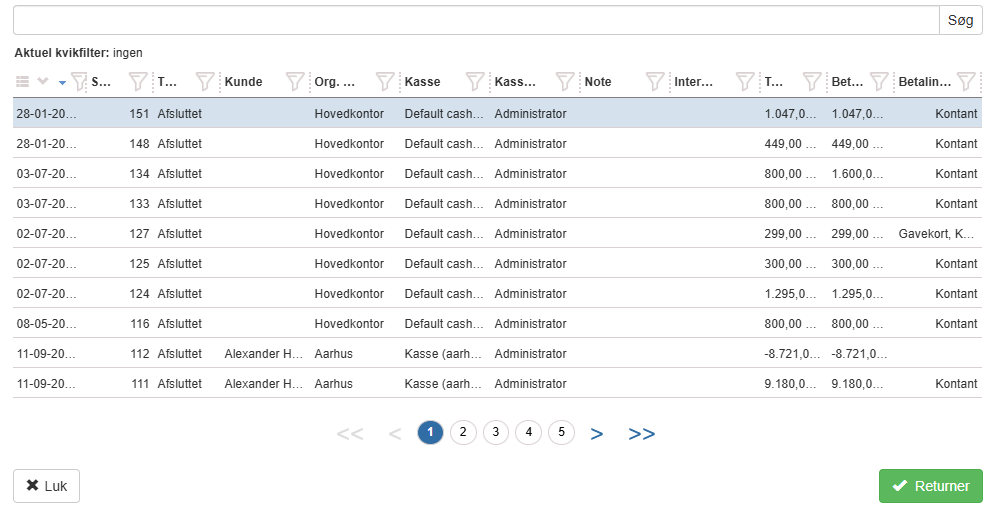Click the green Returner button
The height and width of the screenshot is (509, 994).
(x=931, y=486)
